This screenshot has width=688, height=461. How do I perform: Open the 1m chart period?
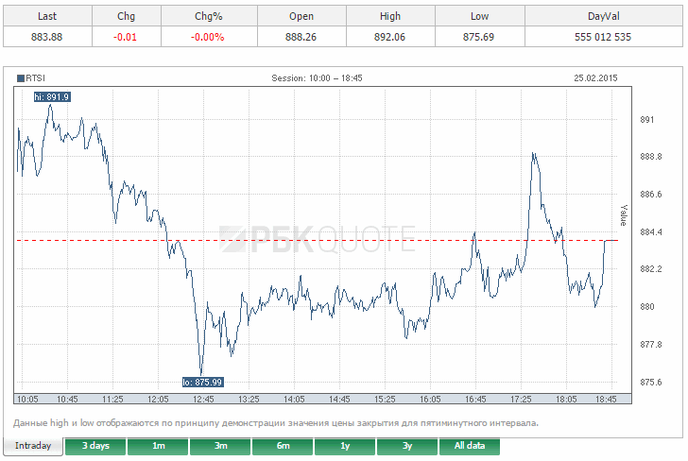point(158,445)
